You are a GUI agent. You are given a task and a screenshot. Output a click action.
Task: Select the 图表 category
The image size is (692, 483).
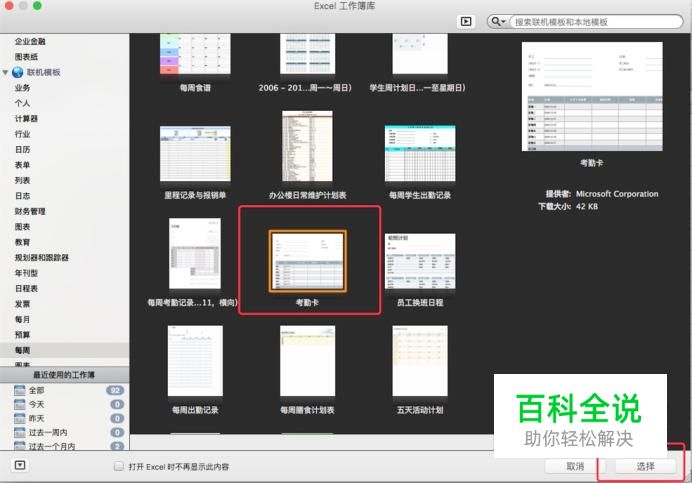[x=23, y=227]
